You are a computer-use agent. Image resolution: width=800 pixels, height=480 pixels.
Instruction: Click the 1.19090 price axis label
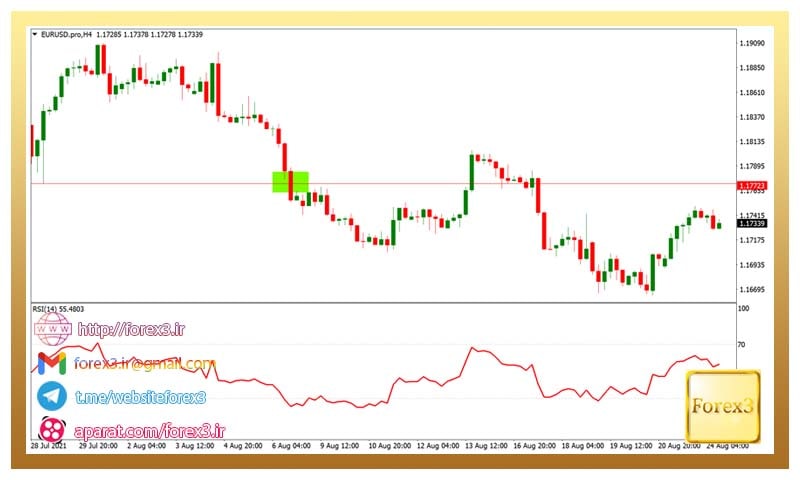(x=752, y=44)
